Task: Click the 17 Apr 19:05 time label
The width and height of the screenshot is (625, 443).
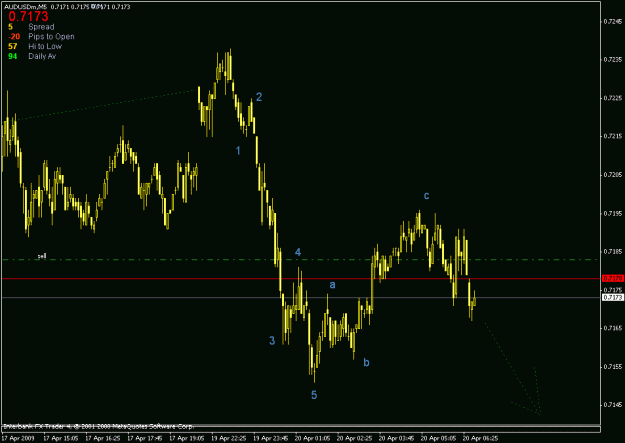Action: point(187,438)
